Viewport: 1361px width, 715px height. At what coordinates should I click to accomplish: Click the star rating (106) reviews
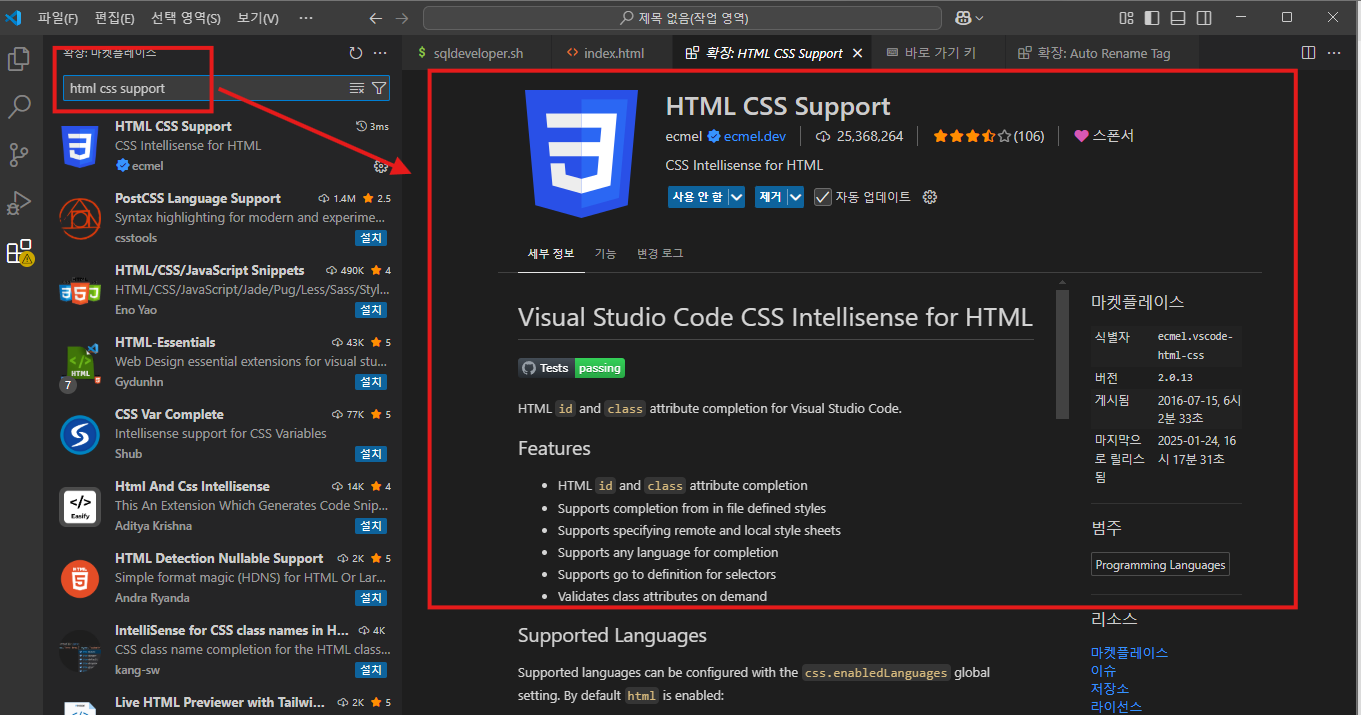click(989, 136)
